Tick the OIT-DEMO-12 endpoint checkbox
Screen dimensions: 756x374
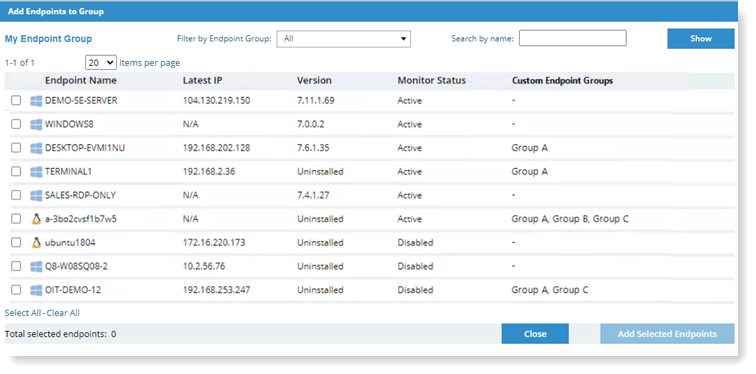[16, 290]
